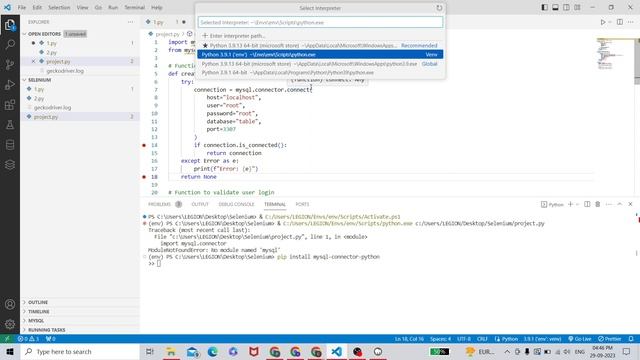This screenshot has height=360, width=640.
Task: Show errors and warnings count in status bar
Action: (28, 339)
